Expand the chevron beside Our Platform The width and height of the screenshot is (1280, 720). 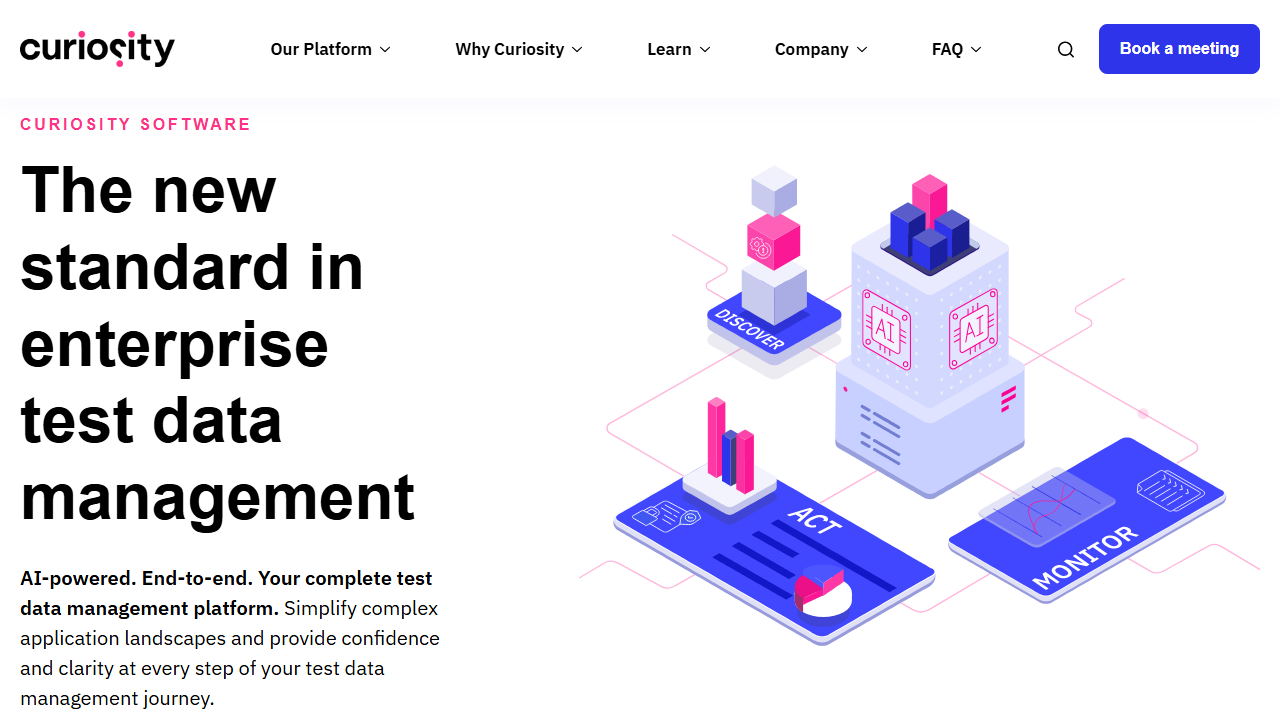click(385, 50)
